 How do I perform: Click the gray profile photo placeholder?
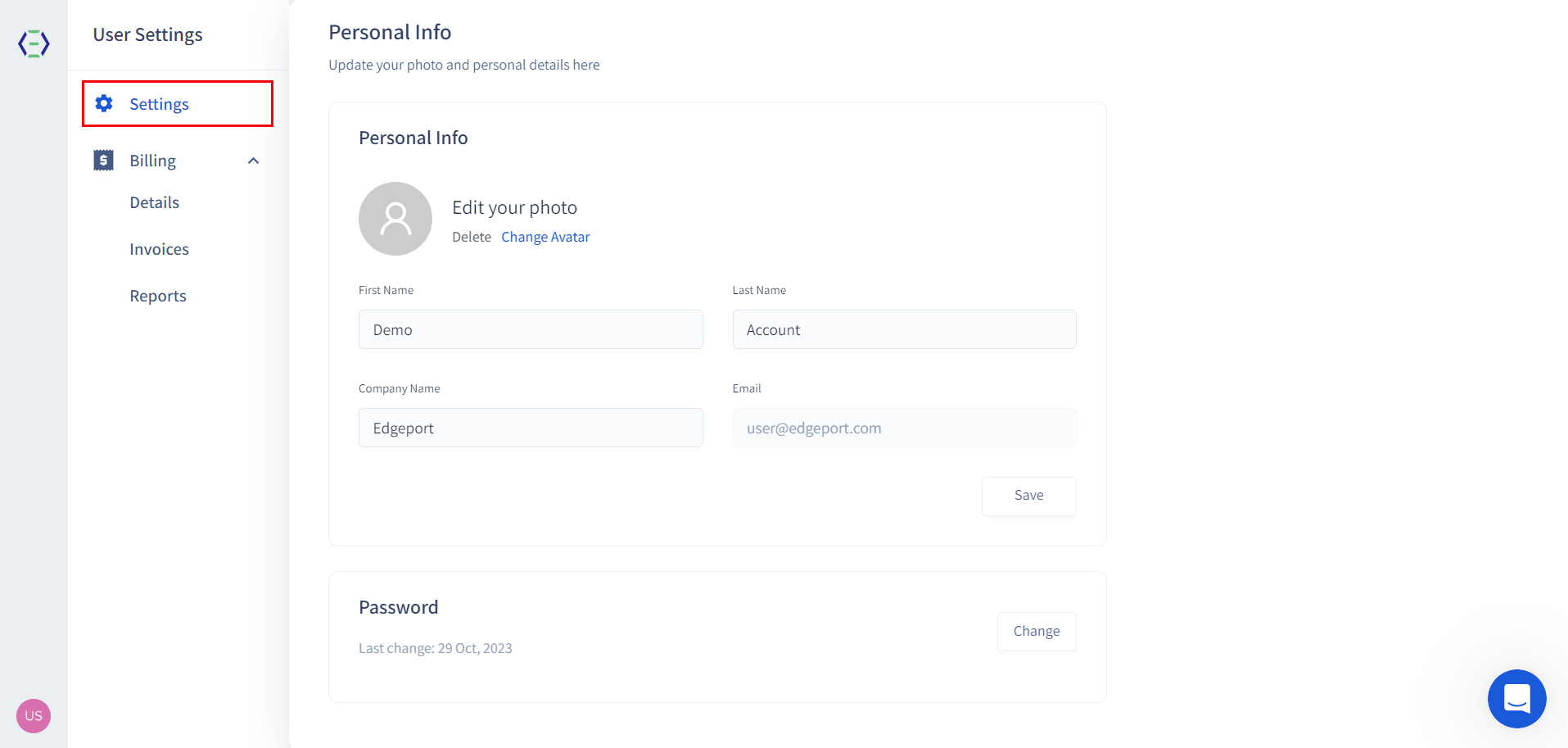coord(395,219)
